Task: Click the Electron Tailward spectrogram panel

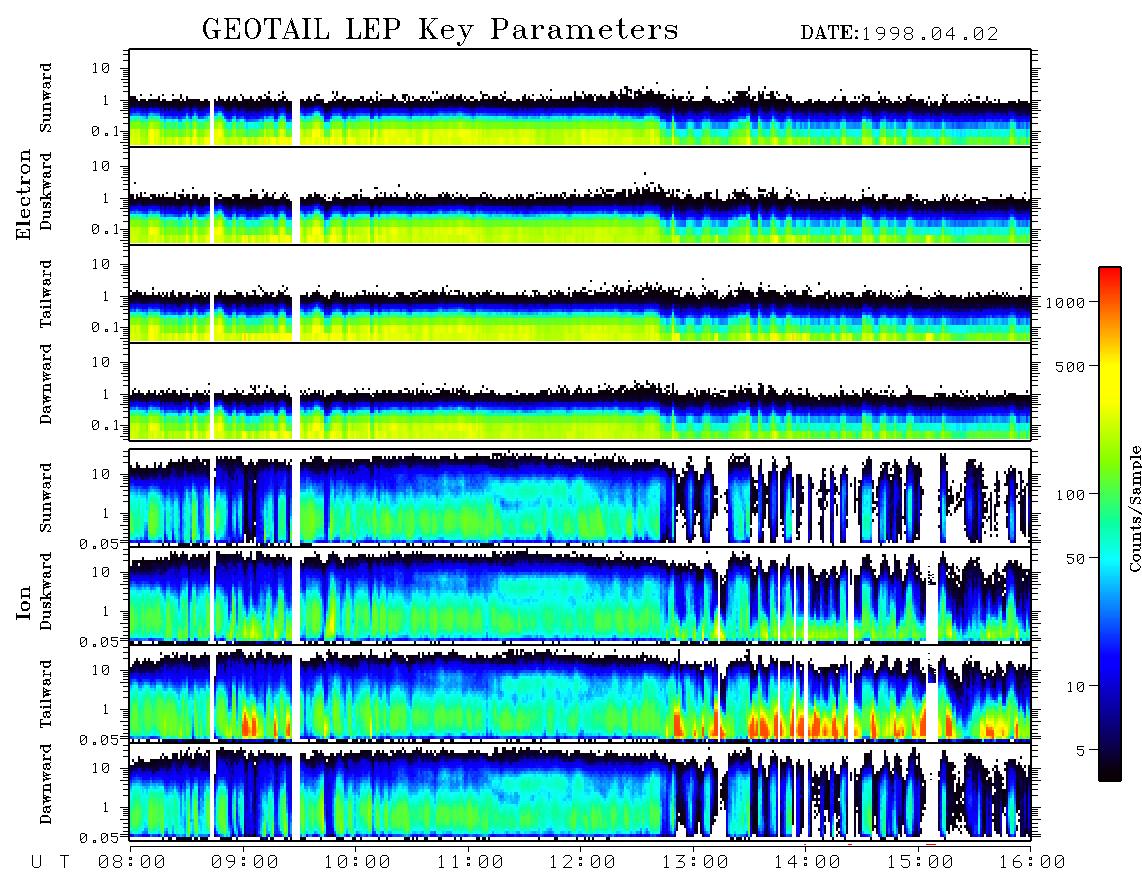Action: pyautogui.click(x=580, y=294)
